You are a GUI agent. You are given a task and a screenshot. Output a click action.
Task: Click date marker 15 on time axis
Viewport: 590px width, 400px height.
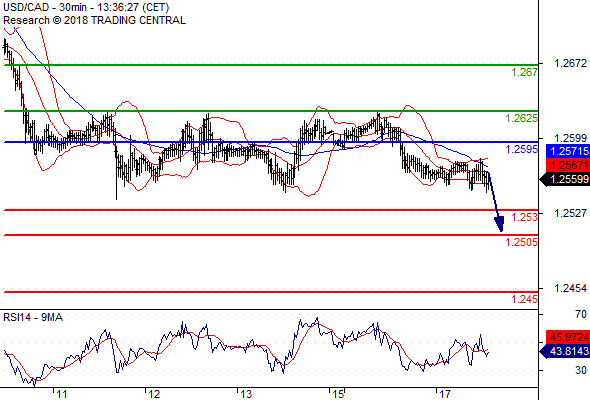338,394
